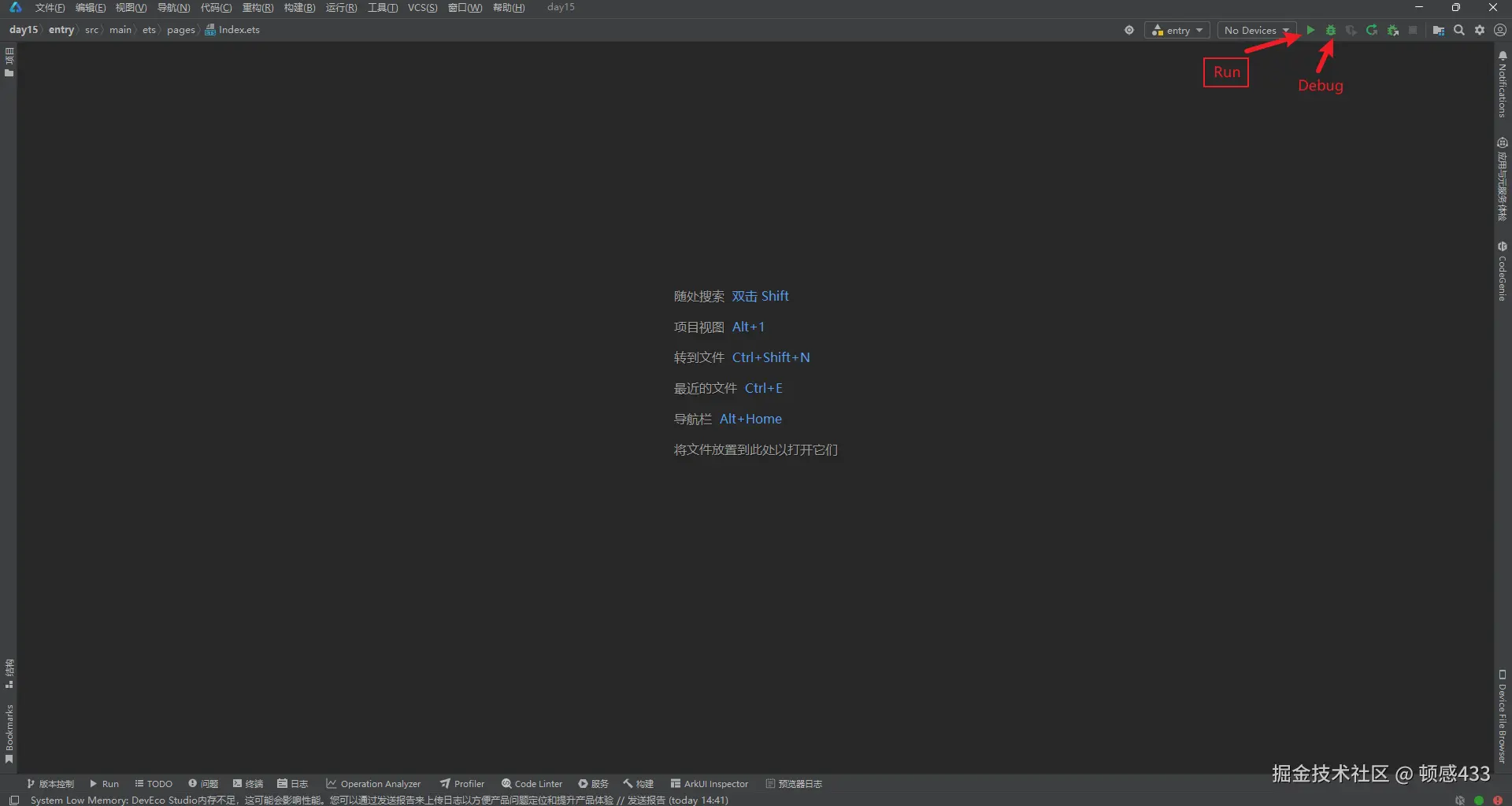This screenshot has width=1512, height=806.
Task: Click the run with coverage icon
Action: (x=1351, y=30)
